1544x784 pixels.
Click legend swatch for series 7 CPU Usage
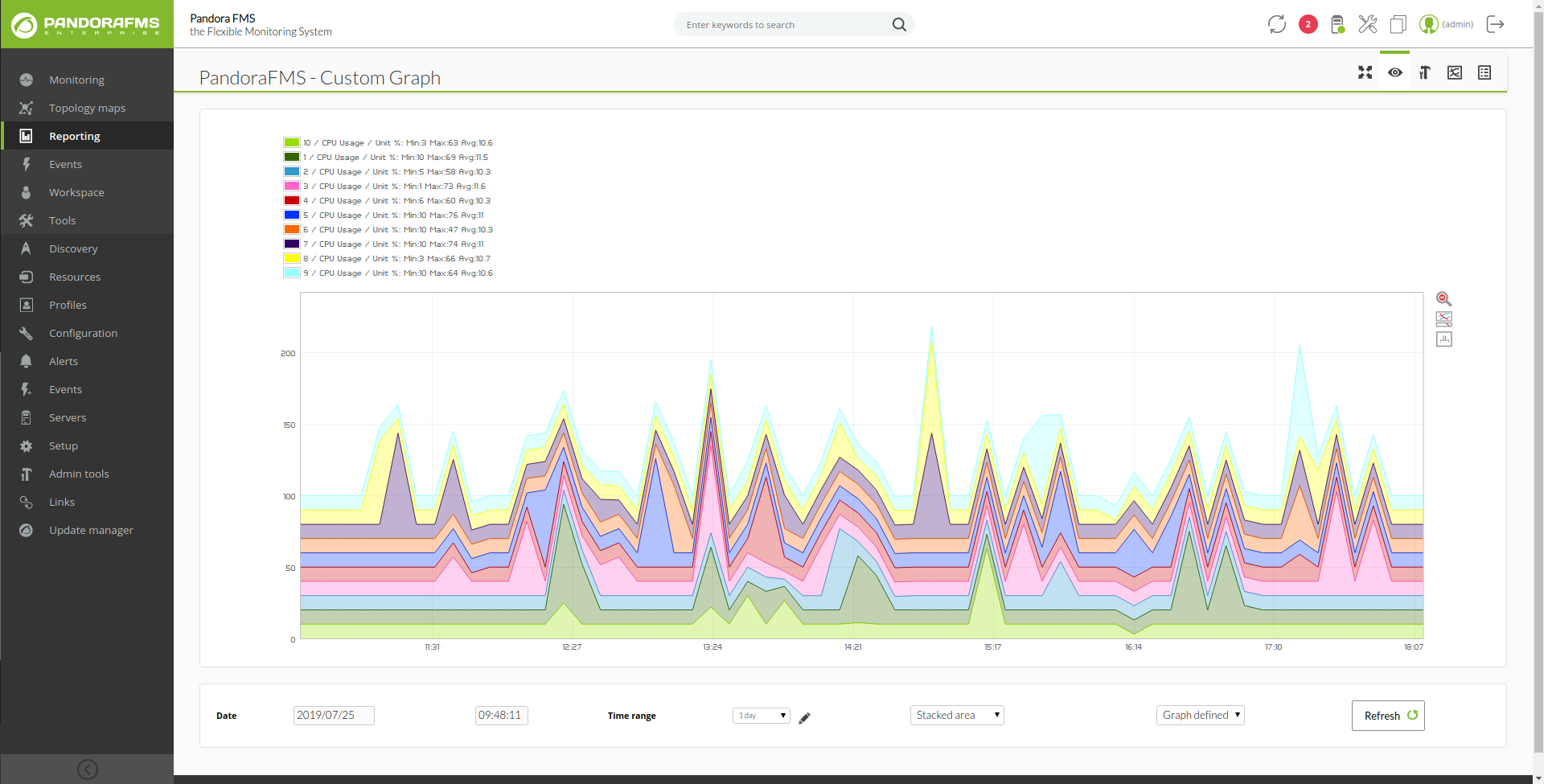click(x=291, y=244)
